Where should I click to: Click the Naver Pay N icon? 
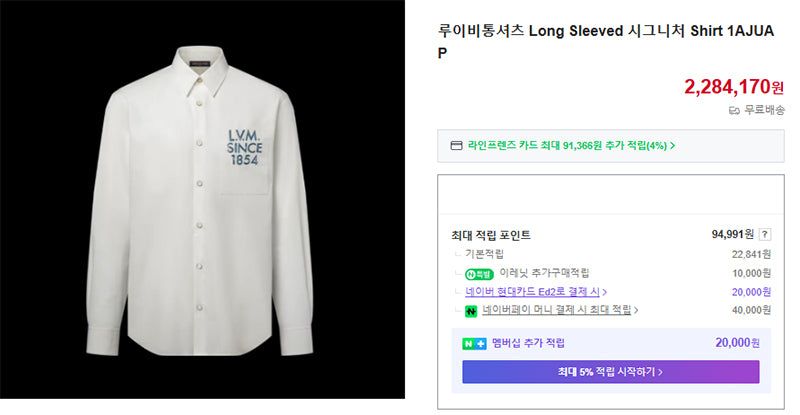[x=470, y=310]
